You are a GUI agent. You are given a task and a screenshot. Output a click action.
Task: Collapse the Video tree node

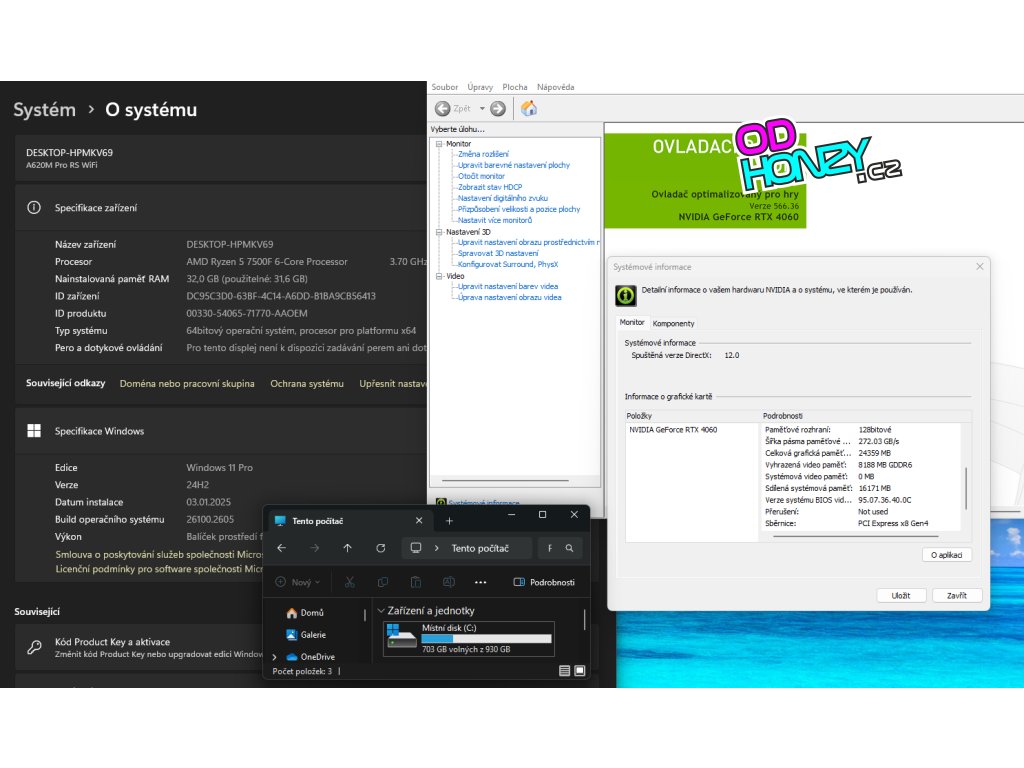439,276
